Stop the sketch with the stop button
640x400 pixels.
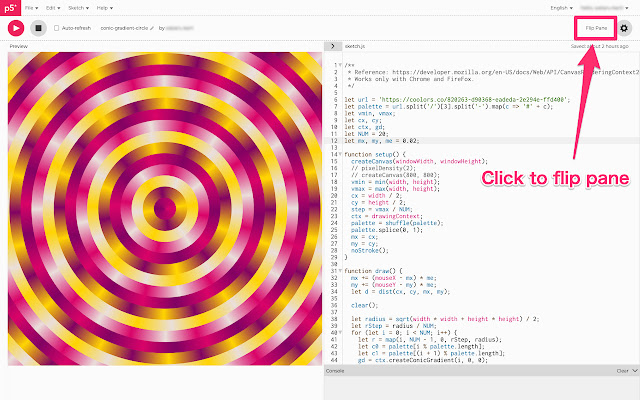point(38,28)
